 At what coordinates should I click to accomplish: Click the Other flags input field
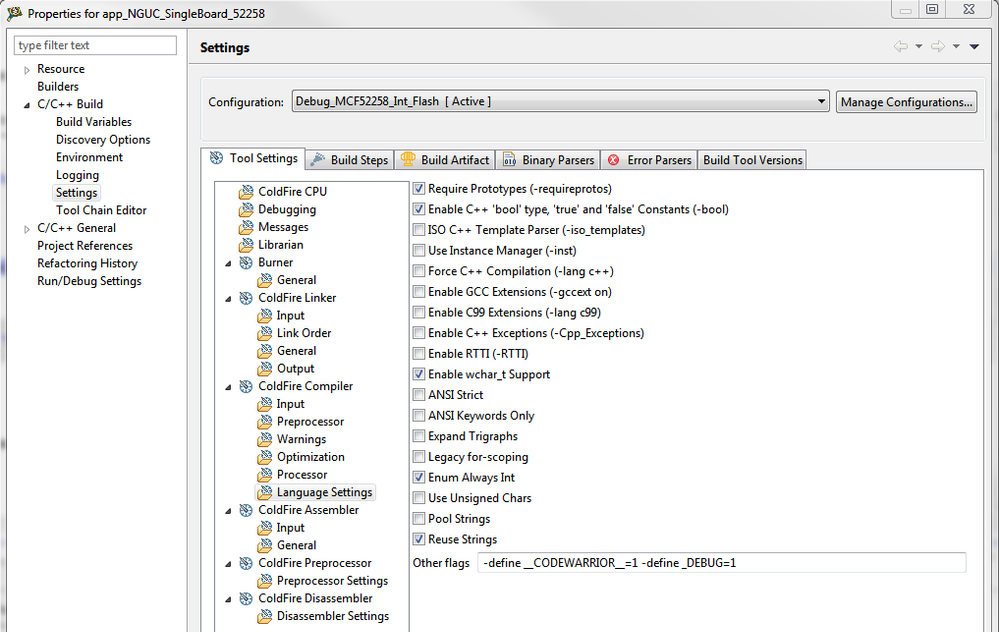(721, 563)
